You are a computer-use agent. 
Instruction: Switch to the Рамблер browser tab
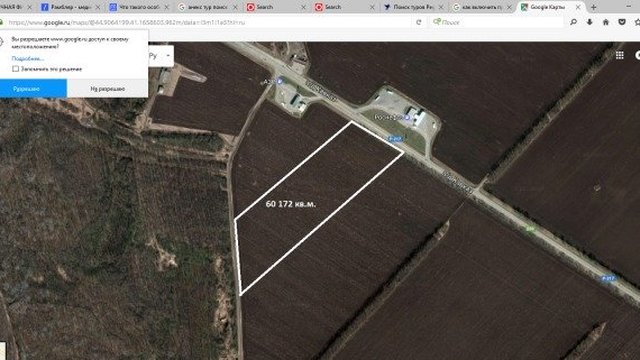pyautogui.click(x=71, y=7)
